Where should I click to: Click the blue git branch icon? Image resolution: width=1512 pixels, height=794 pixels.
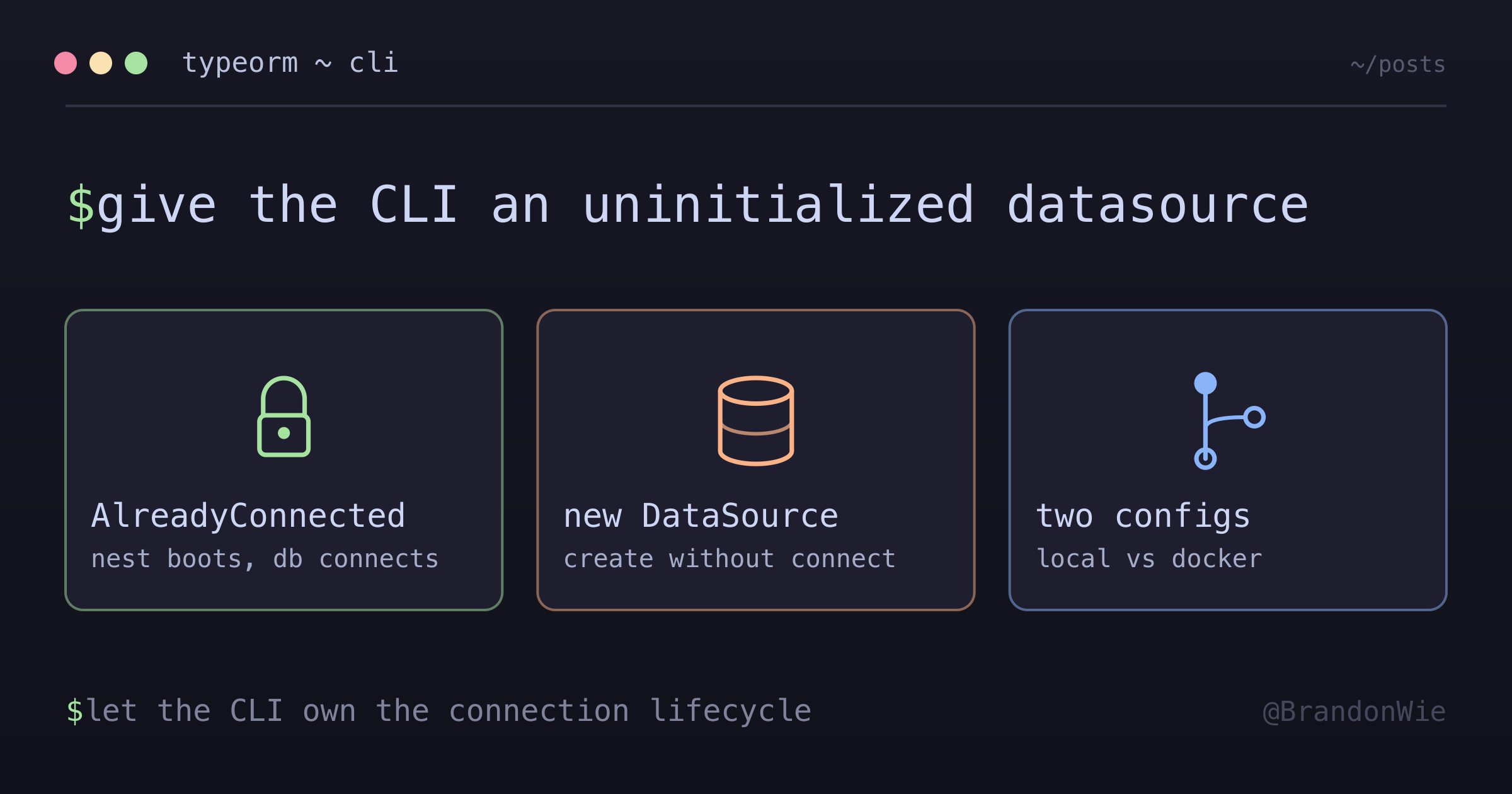coord(1228,420)
